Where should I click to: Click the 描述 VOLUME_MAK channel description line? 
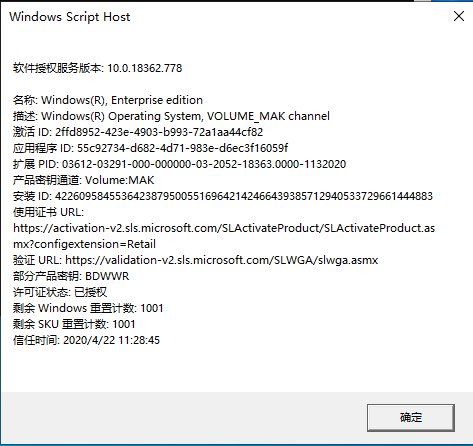pos(171,116)
